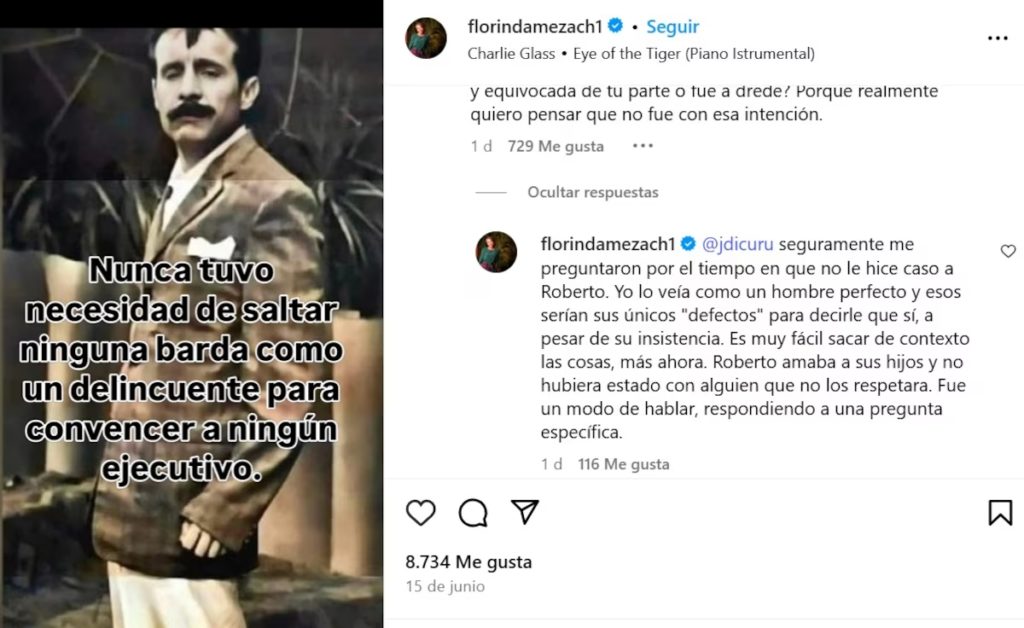This screenshot has height=628, width=1024.
Task: Save post with bookmark icon
Action: (1000, 512)
